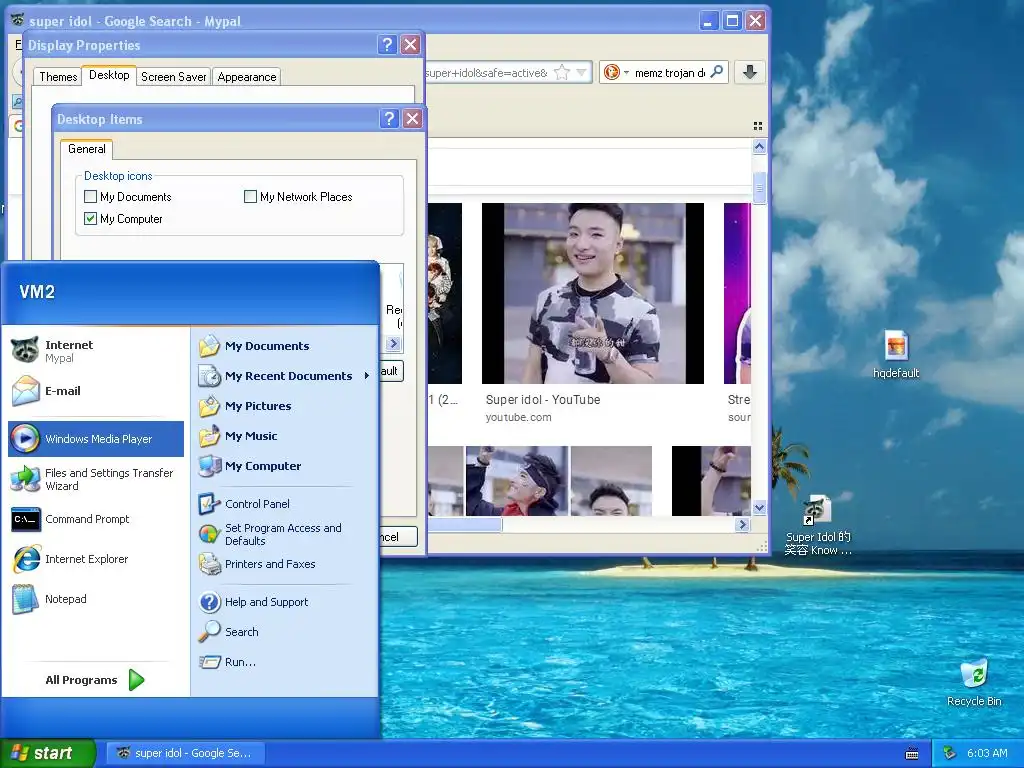
Task: Click the search magnifier in Mypal search box
Action: click(716, 72)
